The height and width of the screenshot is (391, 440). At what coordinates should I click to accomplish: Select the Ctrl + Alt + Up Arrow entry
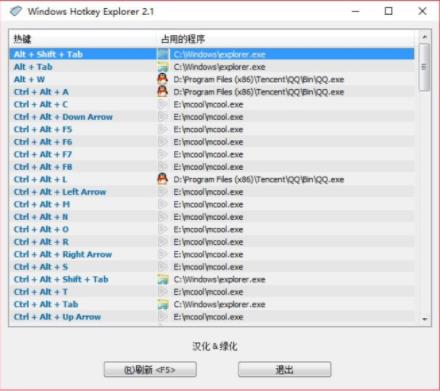point(212,317)
